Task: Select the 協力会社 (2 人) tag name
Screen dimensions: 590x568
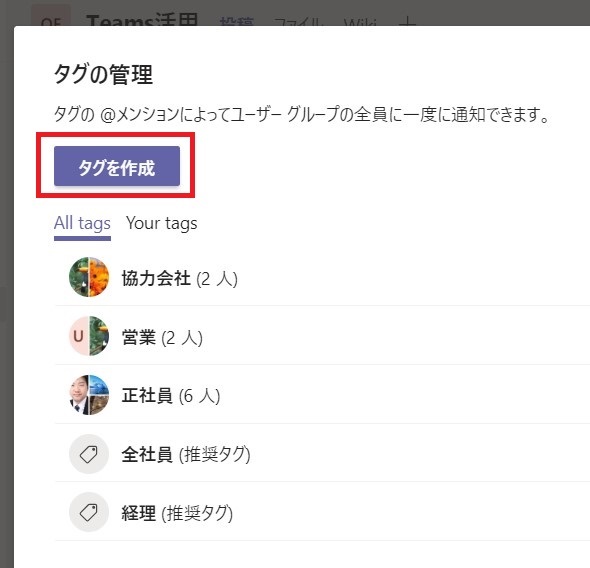Action: (179, 279)
